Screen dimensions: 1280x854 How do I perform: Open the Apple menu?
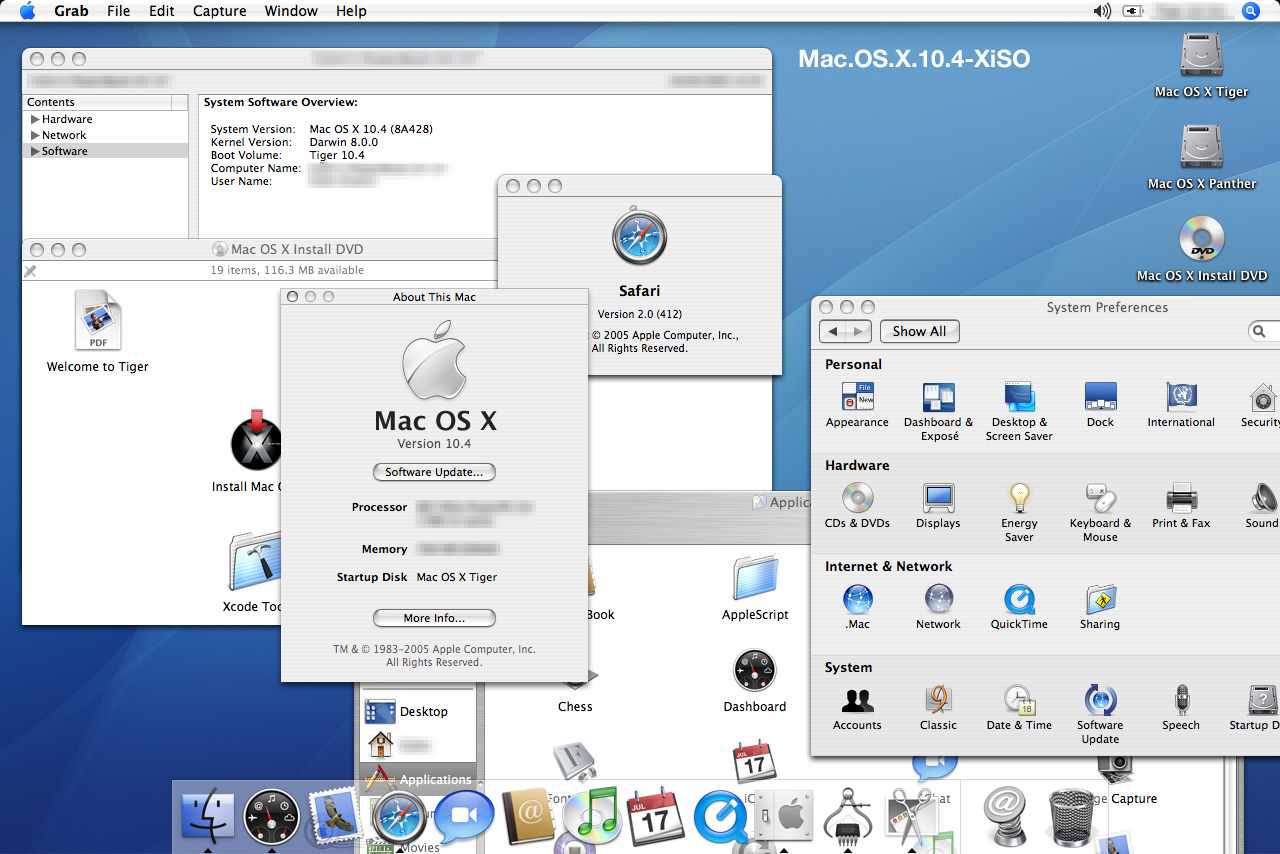click(27, 11)
